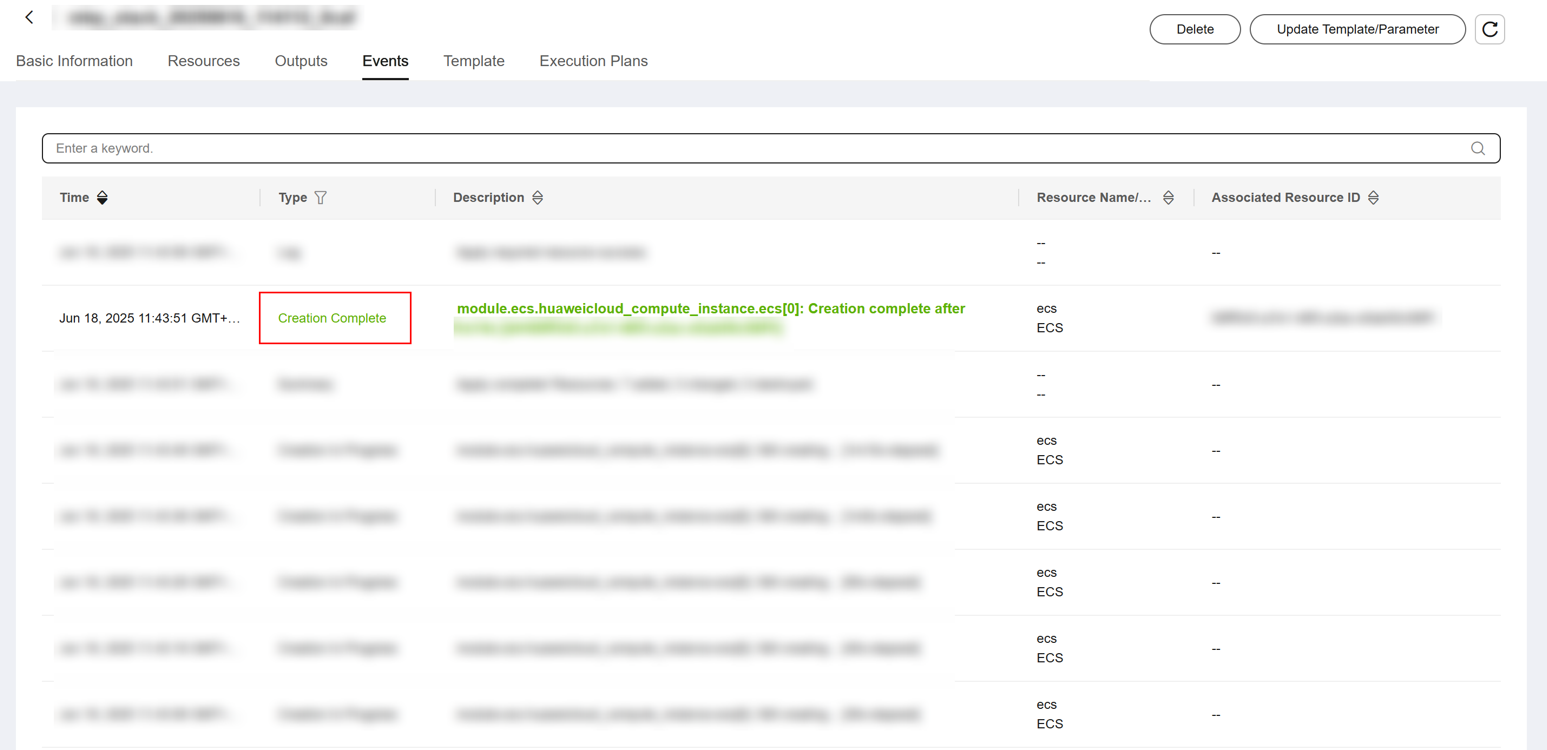The width and height of the screenshot is (1547, 750).
Task: Open the Resources tab
Action: 204,61
